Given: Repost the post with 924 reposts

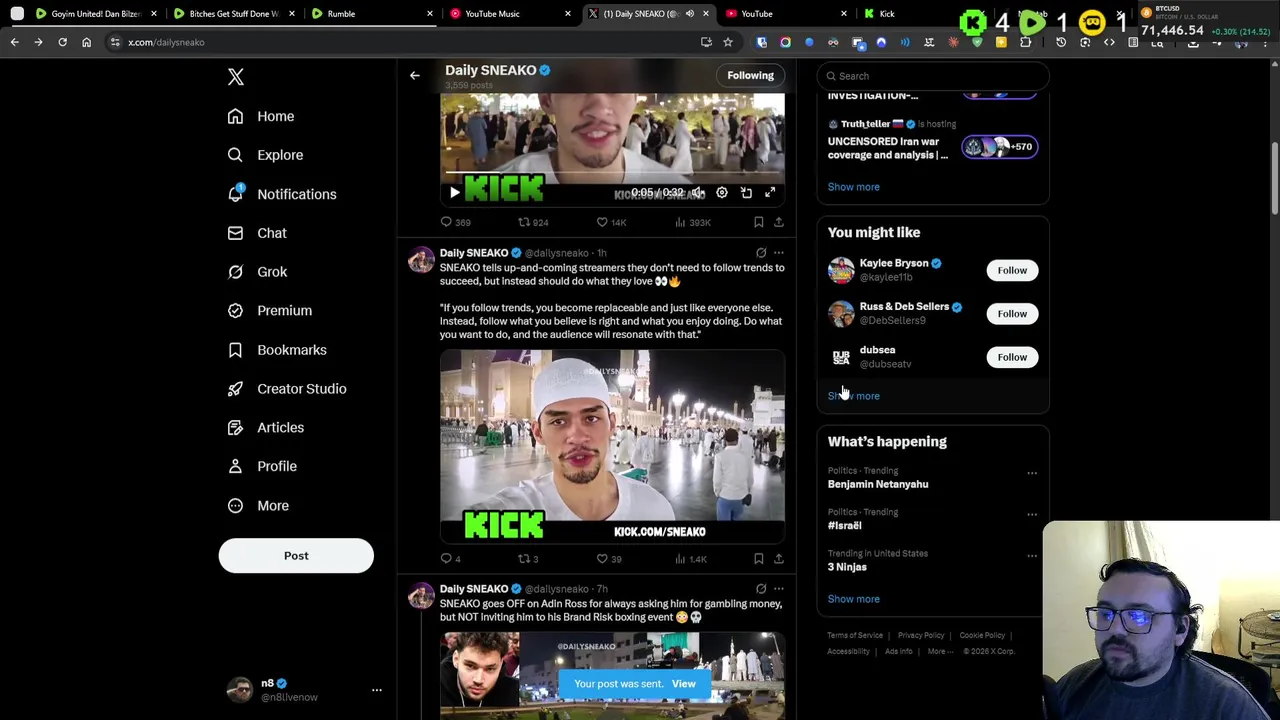Looking at the screenshot, I should (x=533, y=222).
